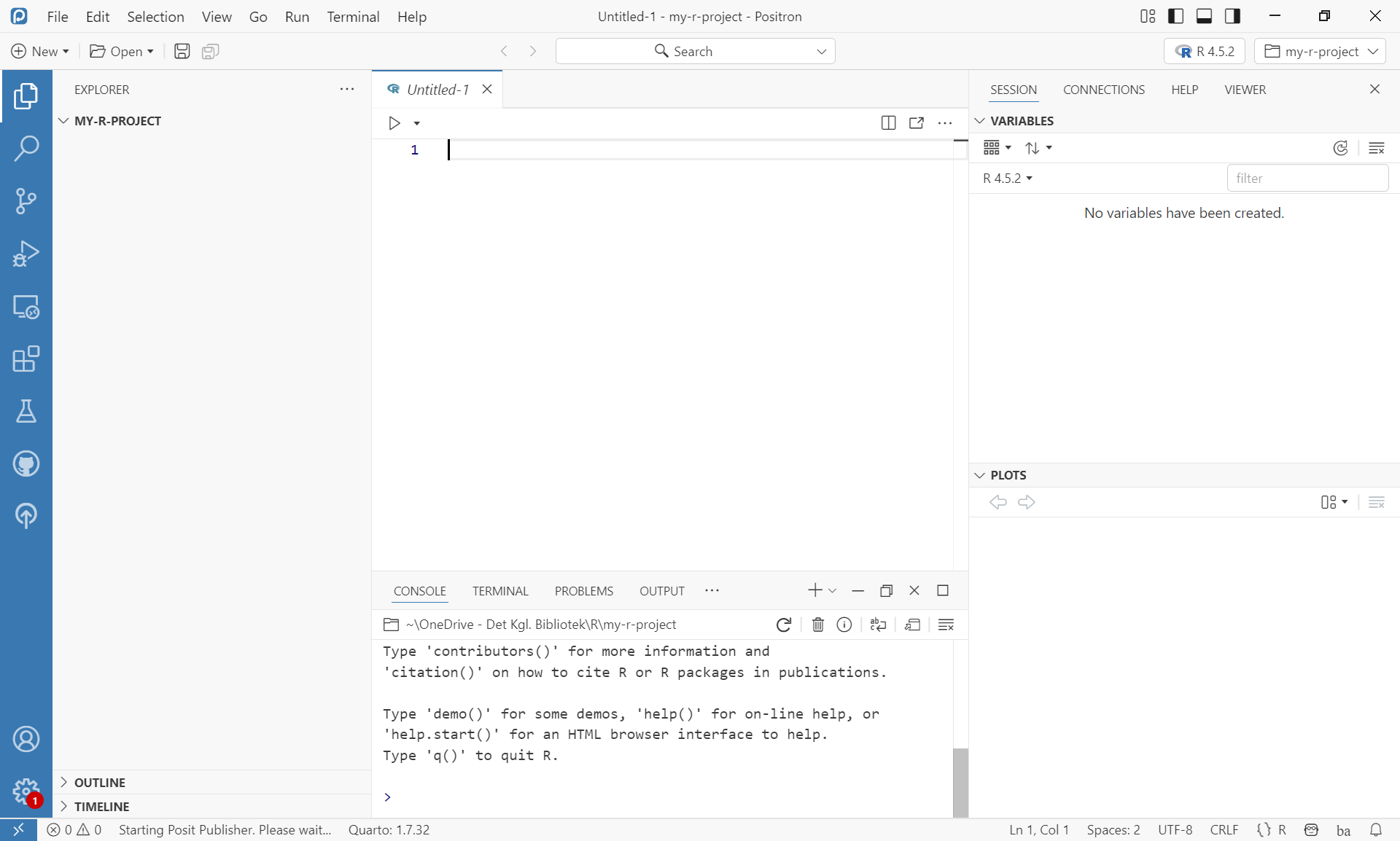1400x841 pixels.
Task: Open the R 4.5.2 interpreter dropdown
Action: point(1205,51)
